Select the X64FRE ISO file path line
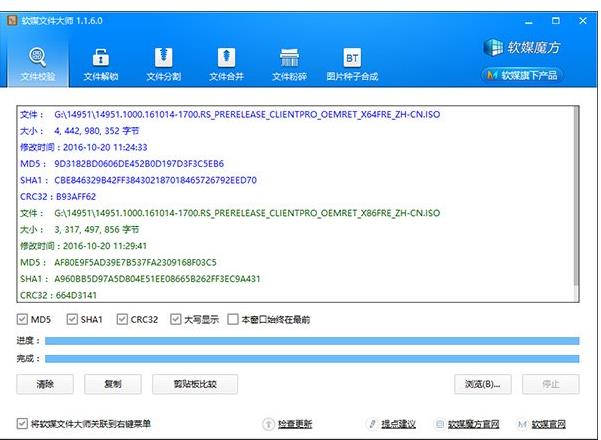 coord(230,114)
